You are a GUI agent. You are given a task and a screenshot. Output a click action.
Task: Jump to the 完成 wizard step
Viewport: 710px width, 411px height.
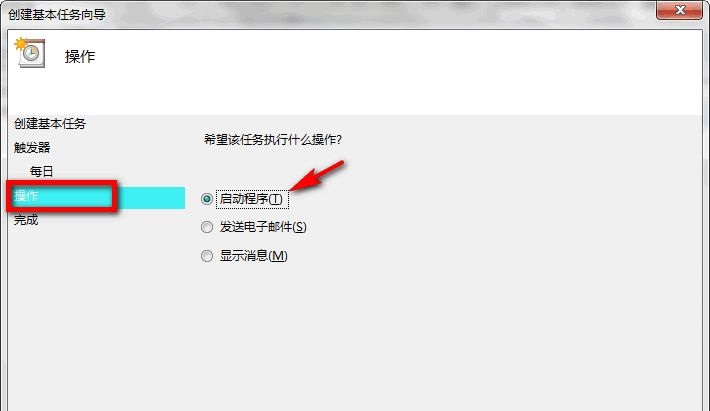(x=26, y=220)
